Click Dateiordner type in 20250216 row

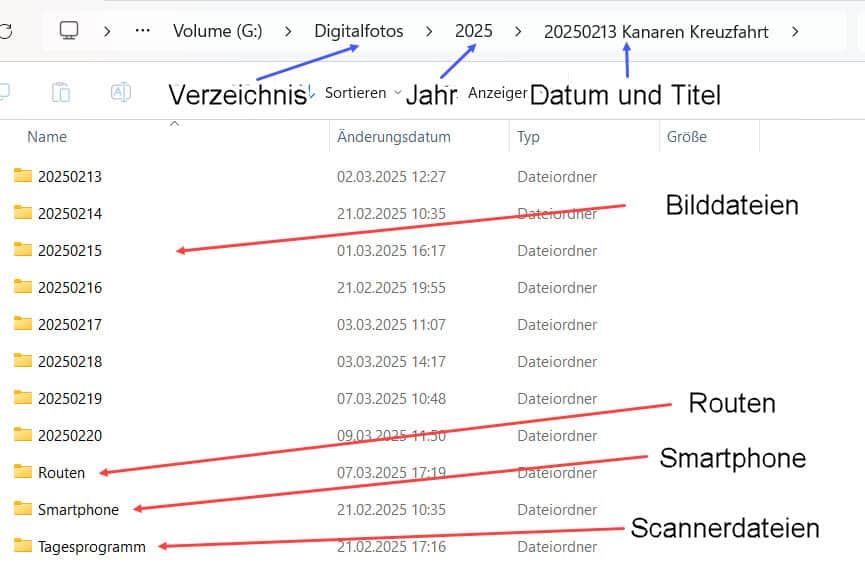coord(557,287)
